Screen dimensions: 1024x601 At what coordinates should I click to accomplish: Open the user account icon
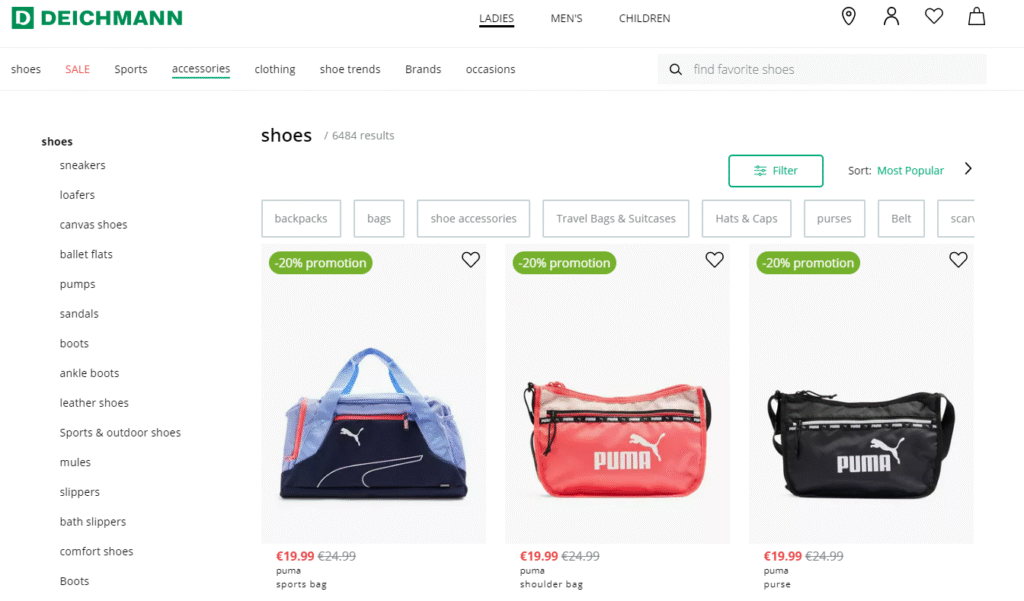click(x=891, y=16)
